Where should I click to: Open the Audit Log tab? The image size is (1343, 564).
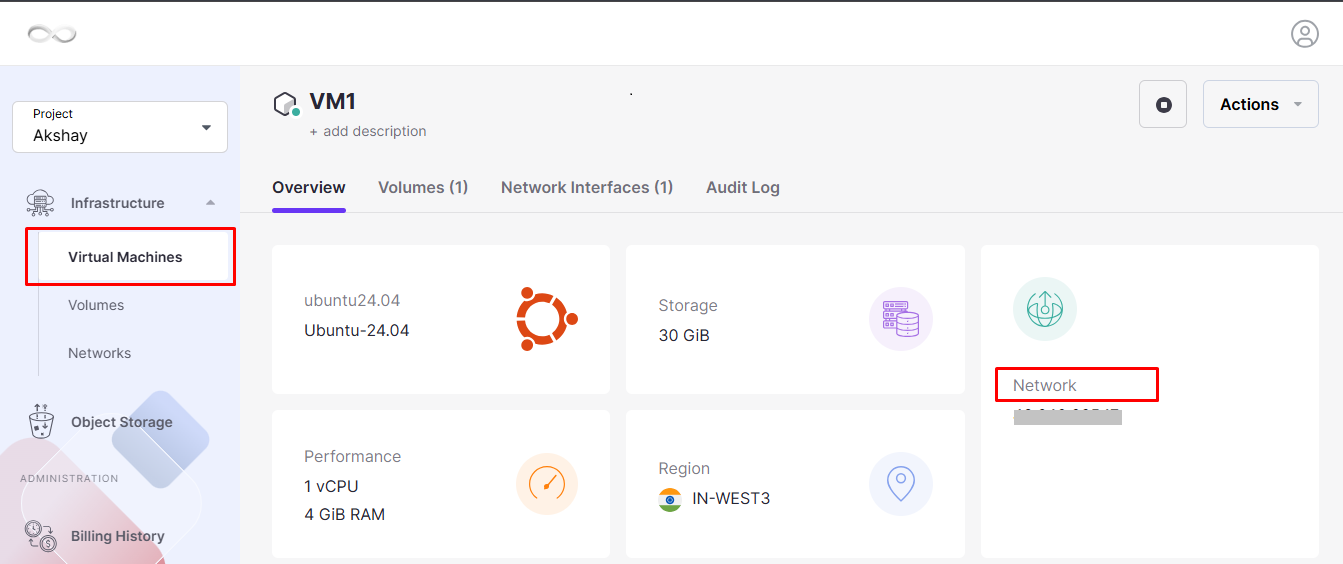pyautogui.click(x=743, y=187)
